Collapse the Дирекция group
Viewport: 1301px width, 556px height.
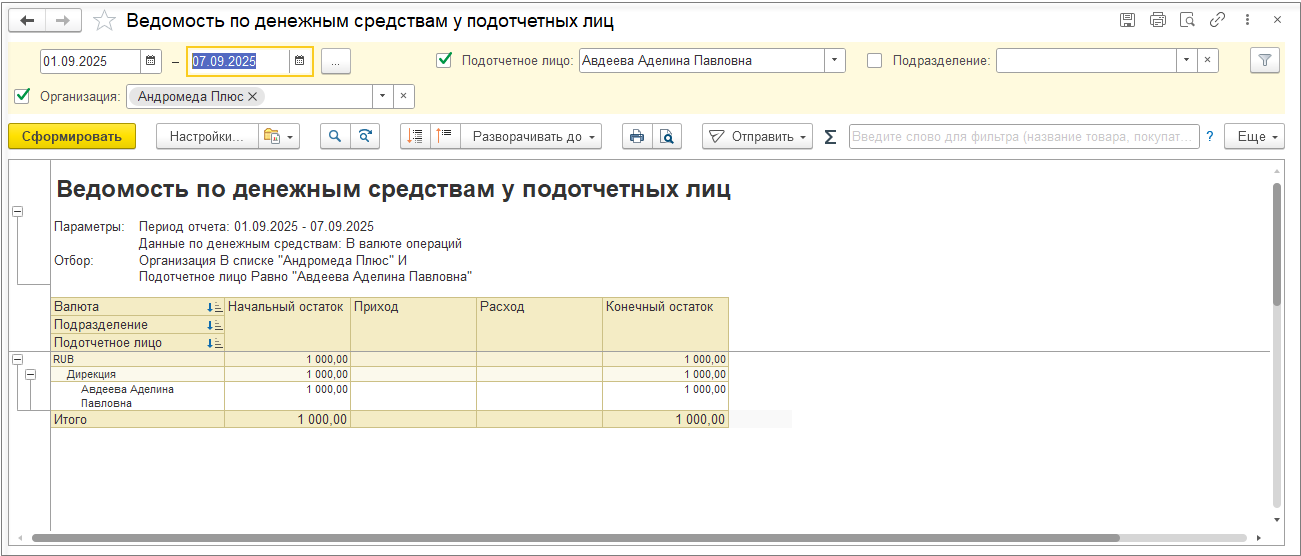[x=30, y=374]
